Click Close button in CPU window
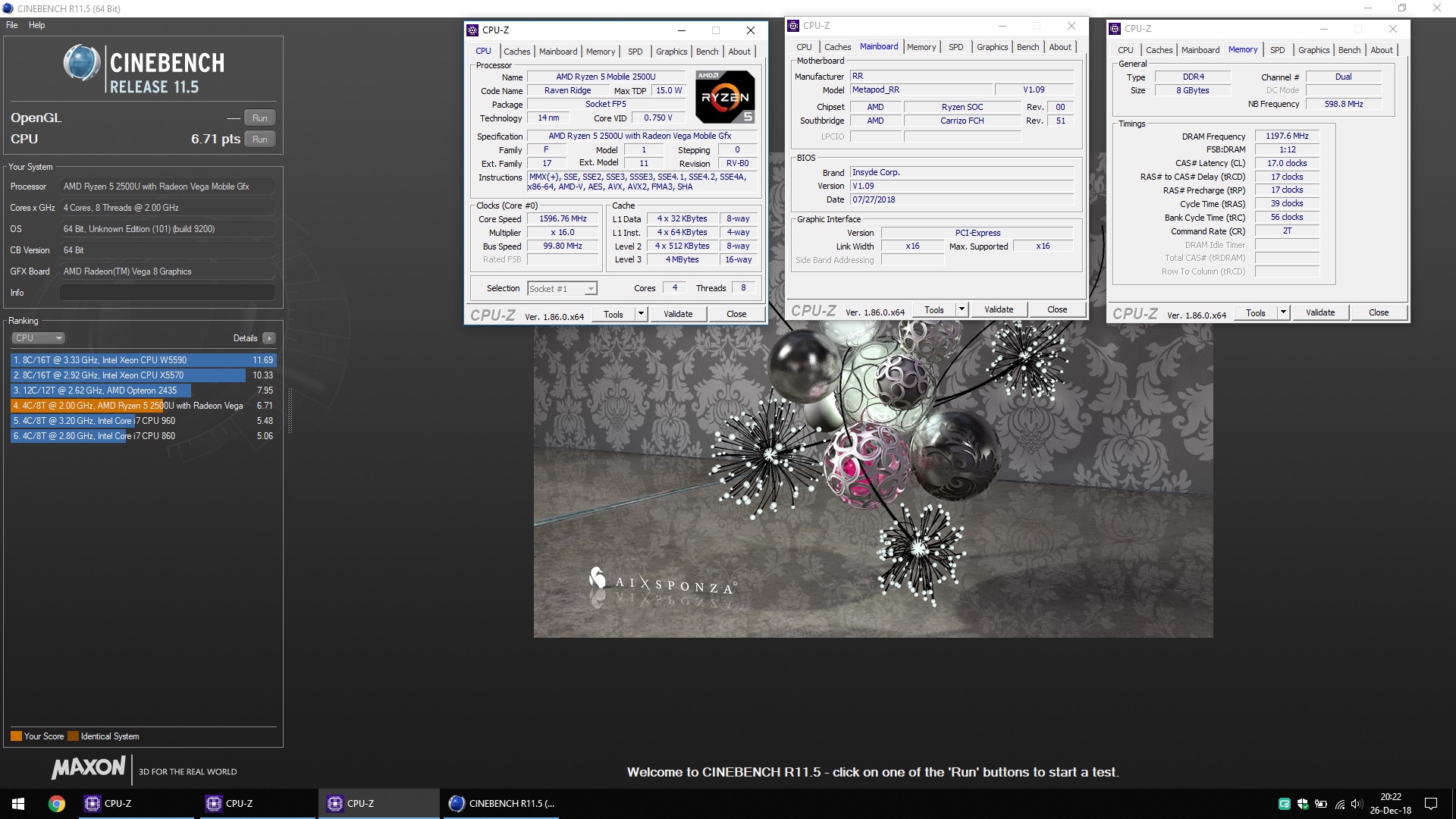Image resolution: width=1456 pixels, height=819 pixels. pyautogui.click(x=736, y=314)
